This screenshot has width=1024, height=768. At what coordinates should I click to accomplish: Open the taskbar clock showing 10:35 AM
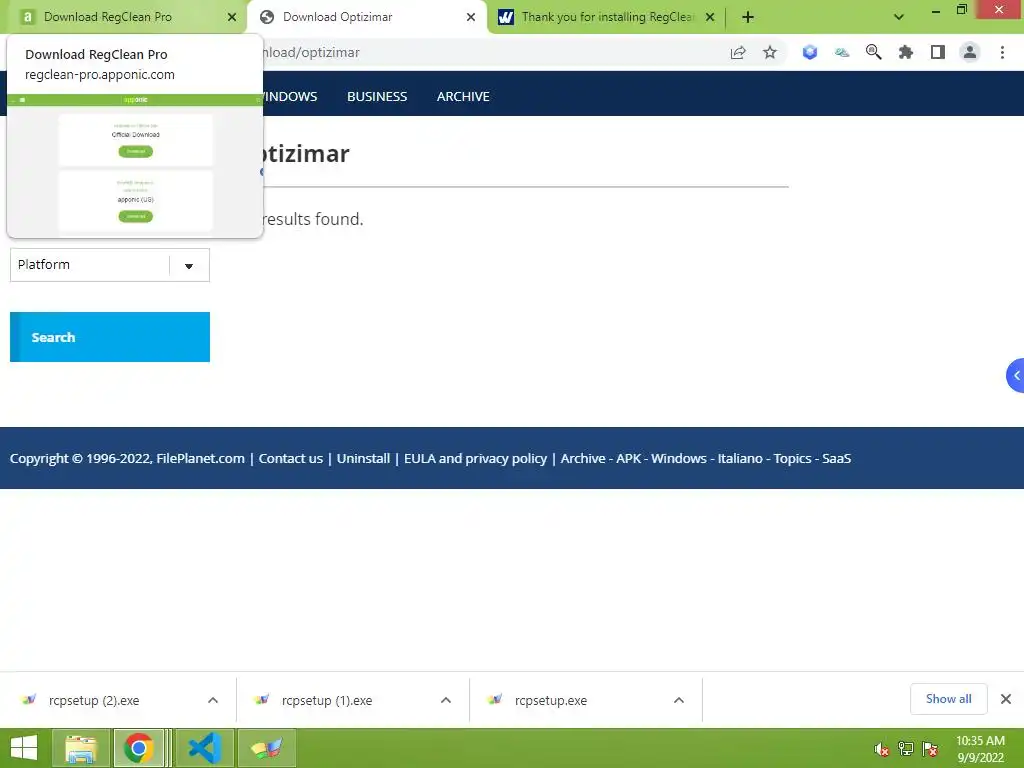pyautogui.click(x=980, y=748)
